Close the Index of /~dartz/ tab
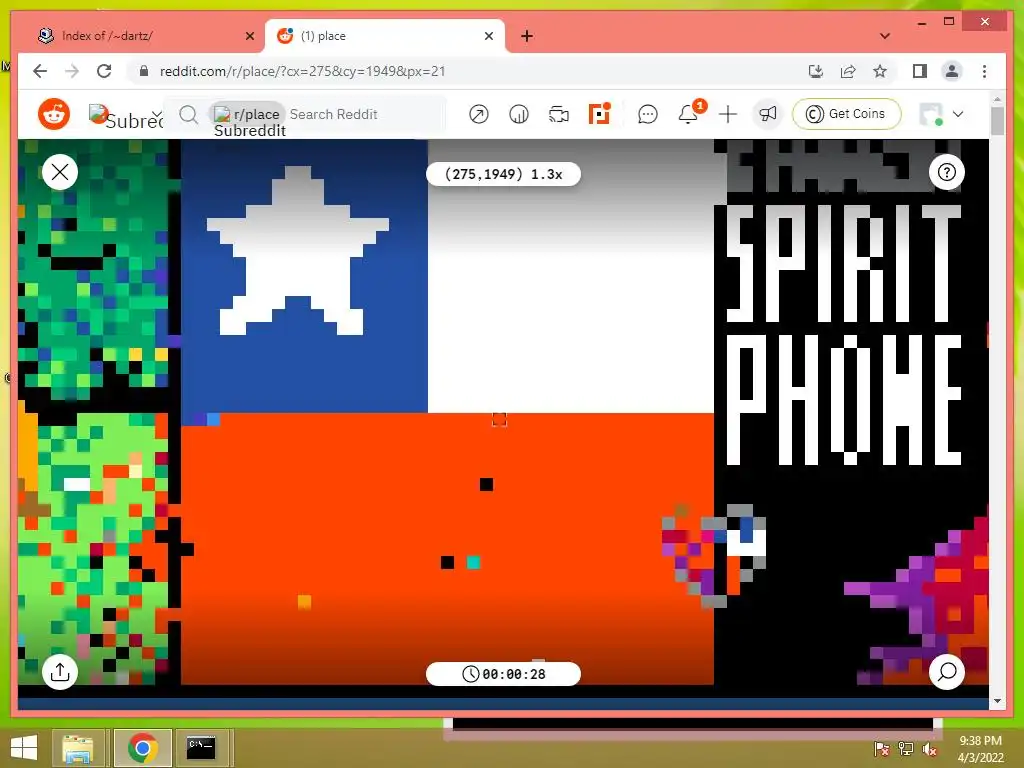This screenshot has height=768, width=1024. pyautogui.click(x=249, y=36)
